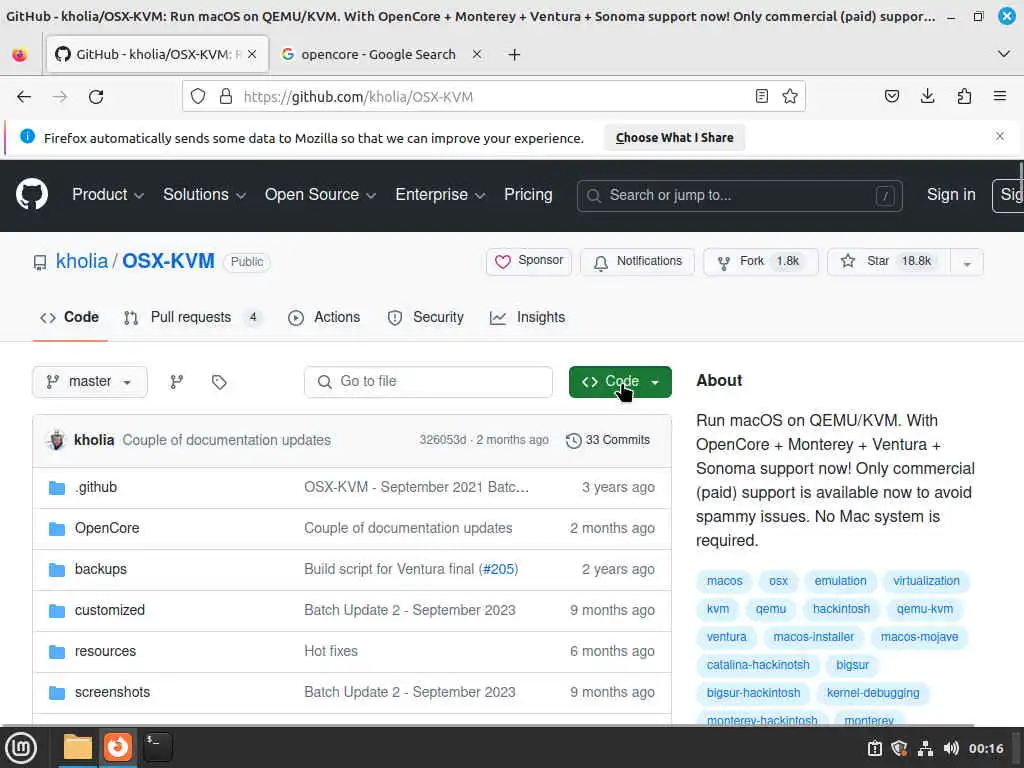Close the opencore Google Search tab
The width and height of the screenshot is (1024, 768).
pyautogui.click(x=477, y=54)
